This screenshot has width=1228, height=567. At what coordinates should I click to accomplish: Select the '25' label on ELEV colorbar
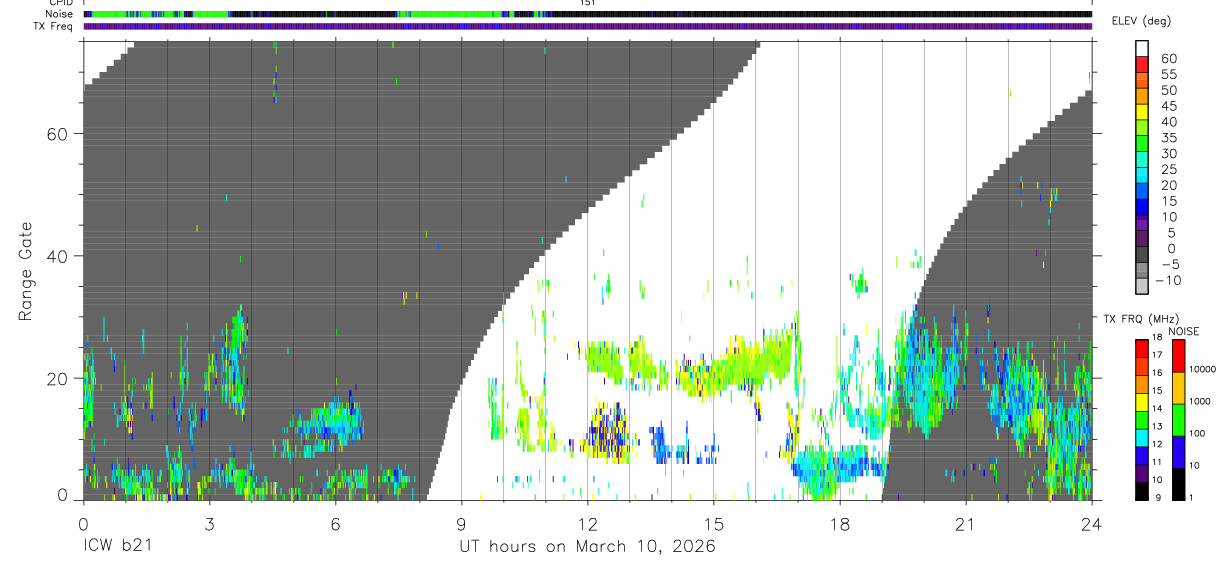pos(1169,170)
